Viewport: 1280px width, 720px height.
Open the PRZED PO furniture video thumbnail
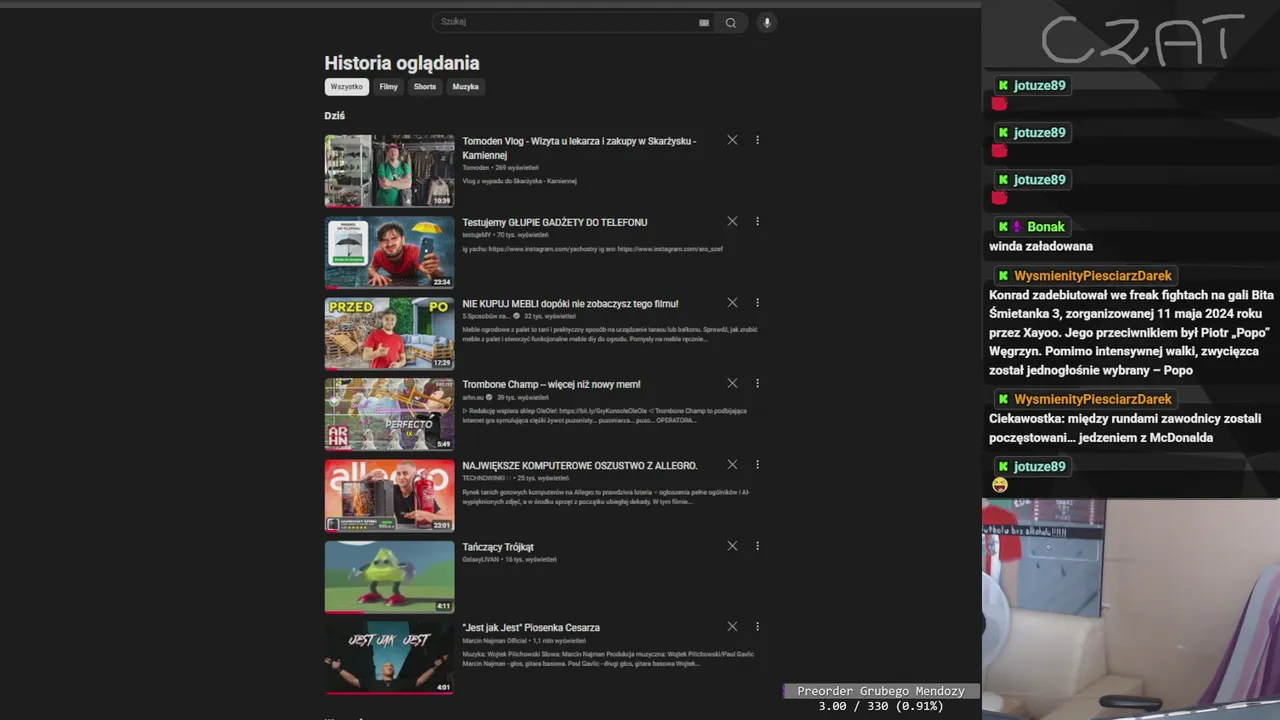(x=389, y=333)
